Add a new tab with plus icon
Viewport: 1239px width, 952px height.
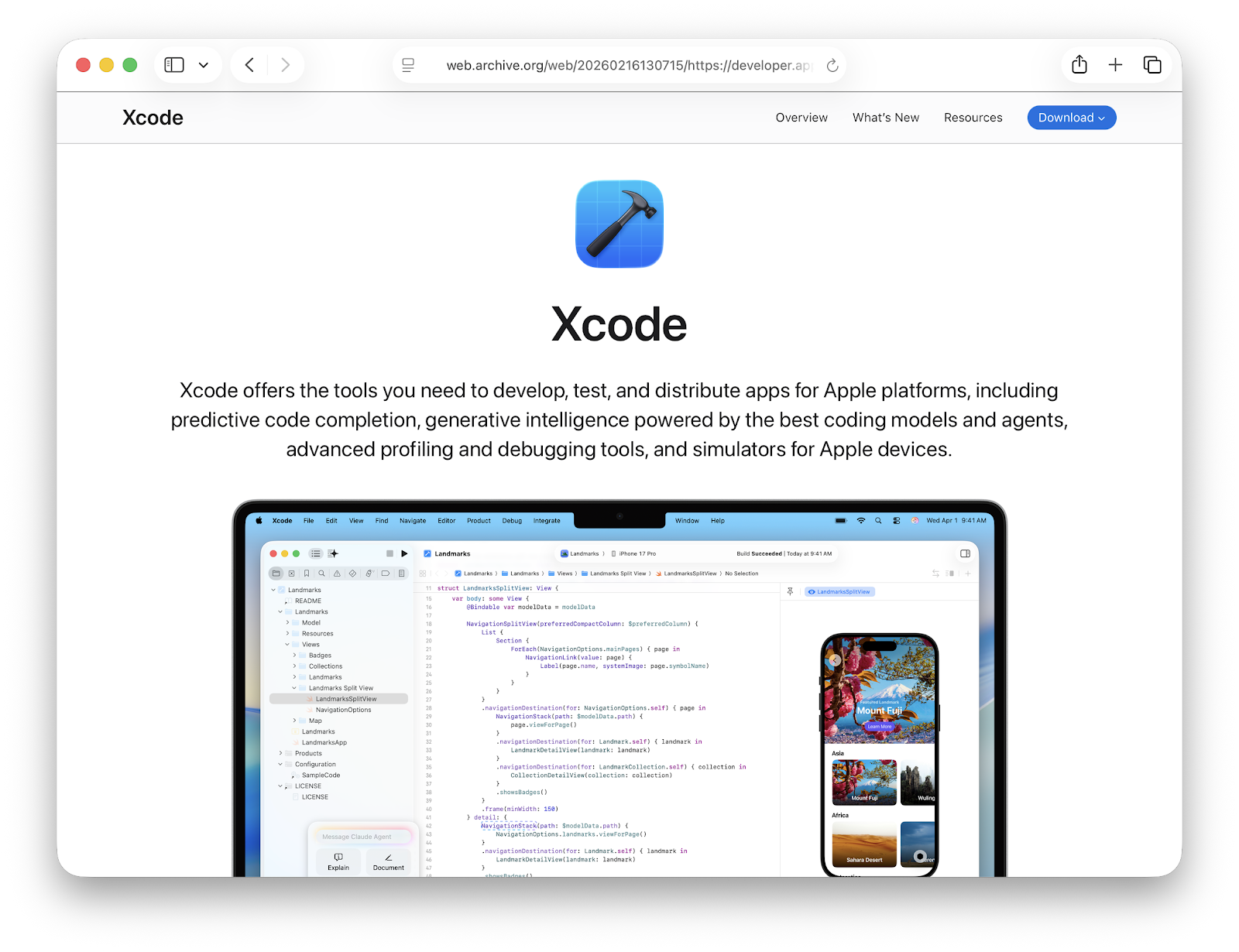click(x=1115, y=65)
